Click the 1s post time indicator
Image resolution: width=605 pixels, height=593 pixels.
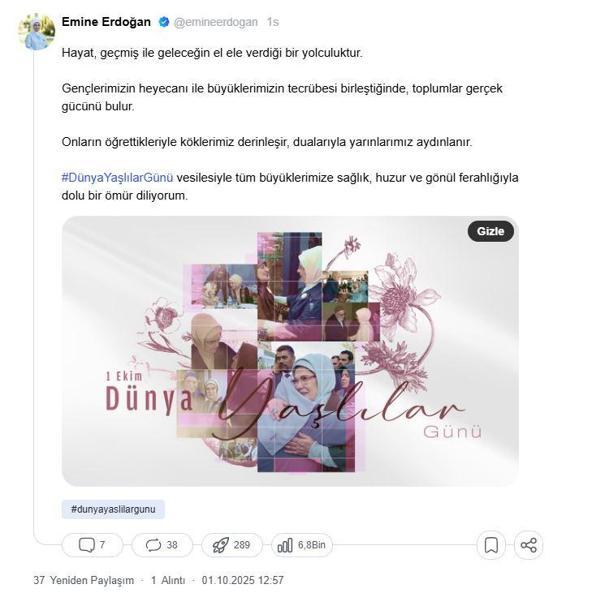pos(272,22)
